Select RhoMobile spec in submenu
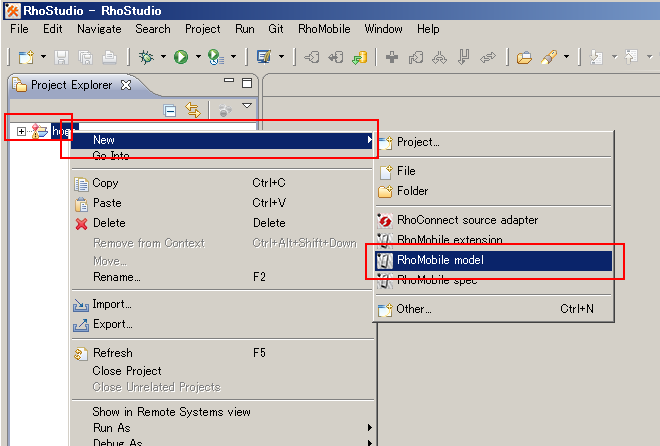The height and width of the screenshot is (446, 660). tap(494, 280)
